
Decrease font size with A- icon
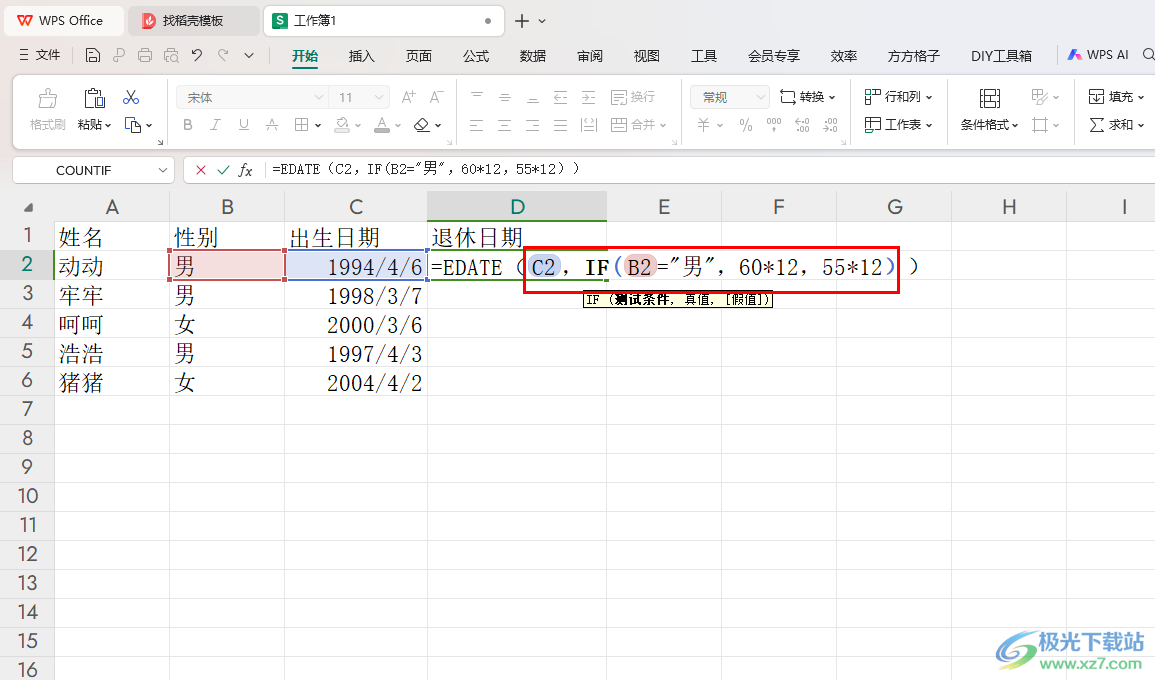point(436,97)
